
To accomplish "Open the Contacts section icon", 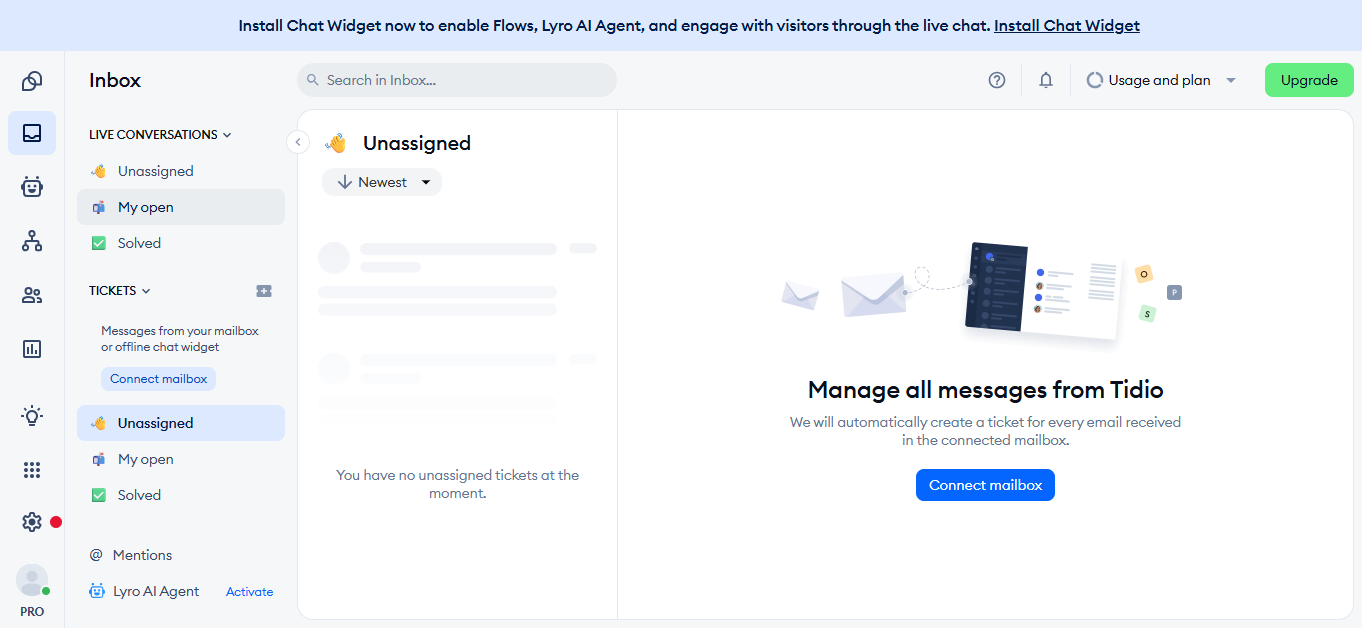I will pos(31,295).
